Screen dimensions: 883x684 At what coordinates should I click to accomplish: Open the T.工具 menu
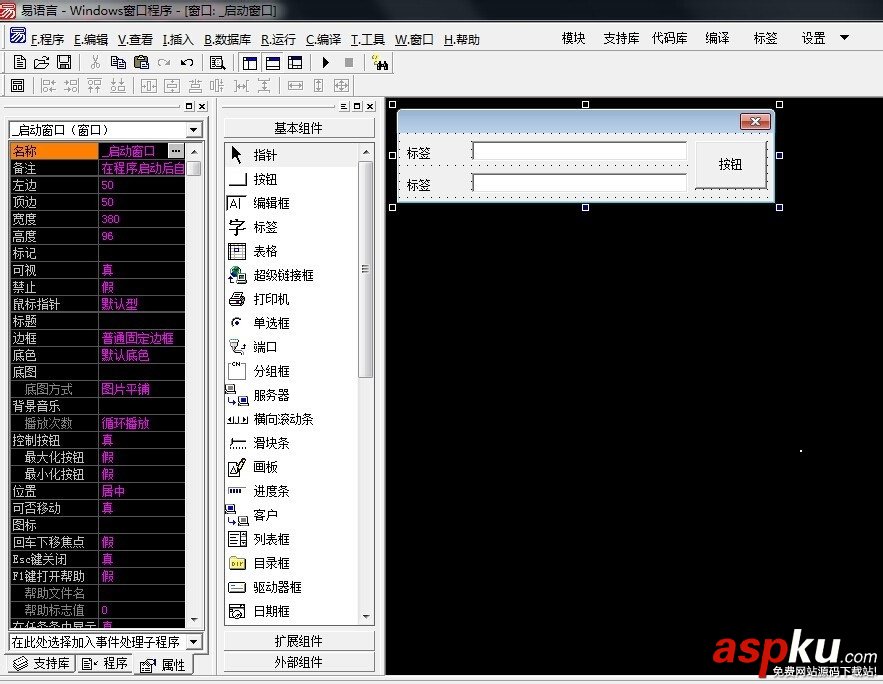[368, 39]
